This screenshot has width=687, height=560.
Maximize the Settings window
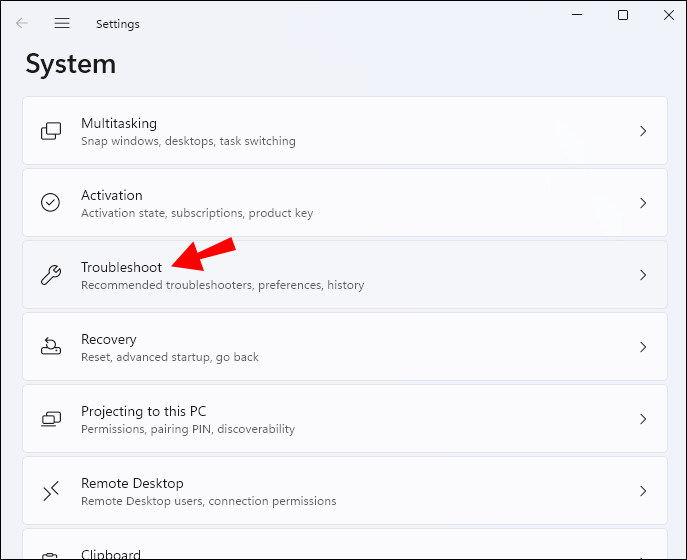click(x=623, y=15)
